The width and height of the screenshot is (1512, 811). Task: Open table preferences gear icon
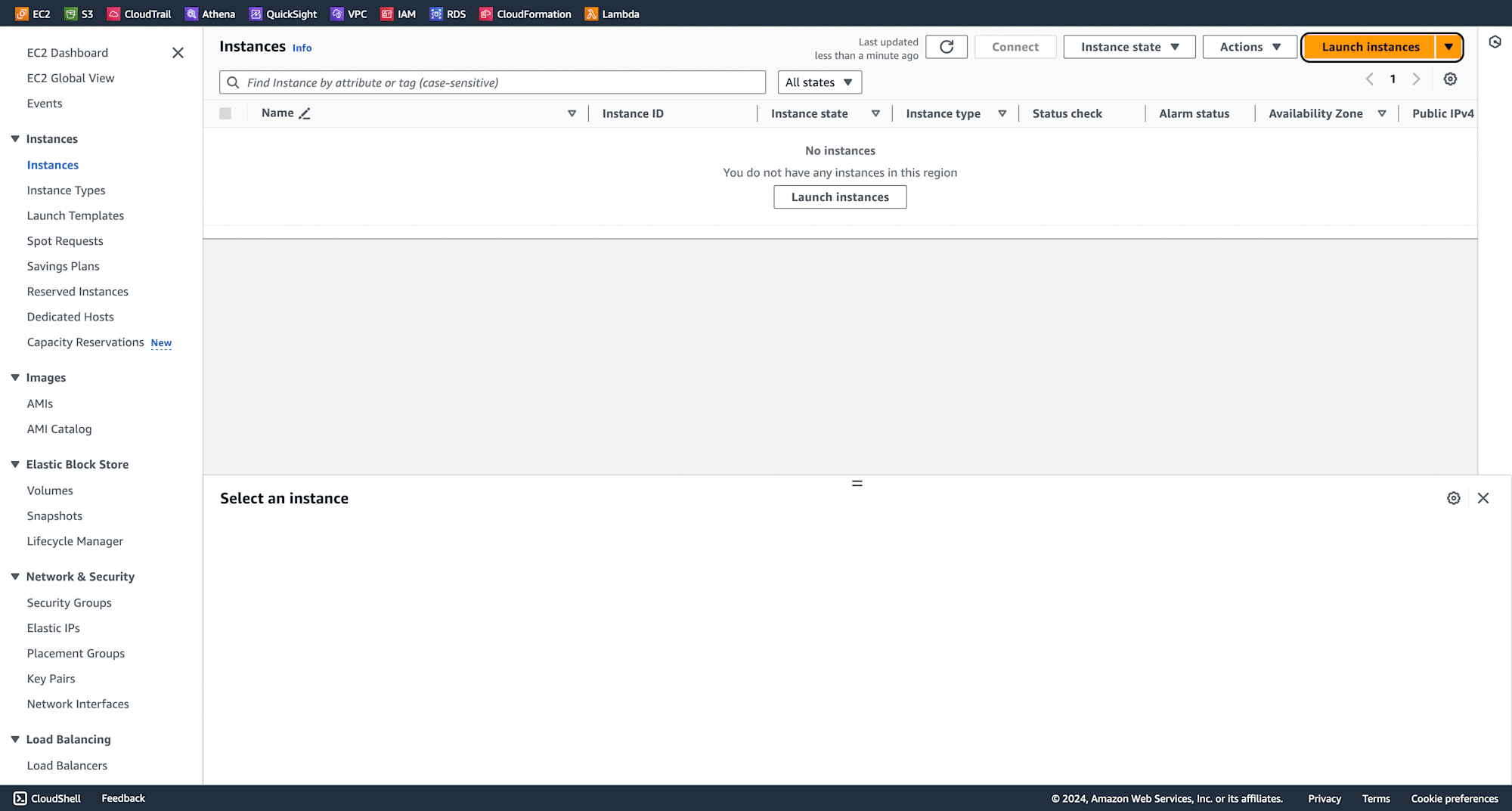point(1450,79)
